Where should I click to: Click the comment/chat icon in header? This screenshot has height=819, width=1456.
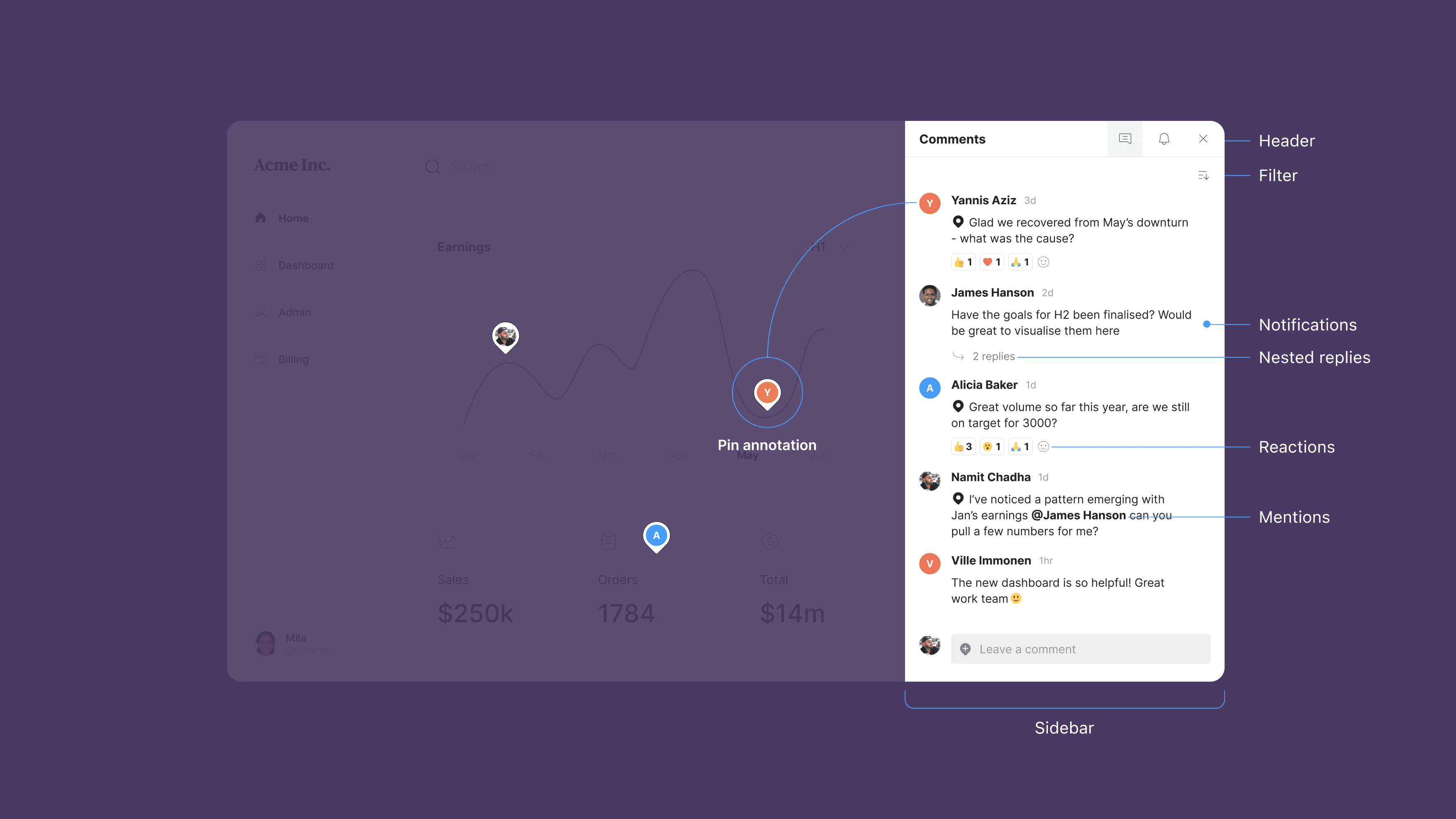tap(1125, 139)
